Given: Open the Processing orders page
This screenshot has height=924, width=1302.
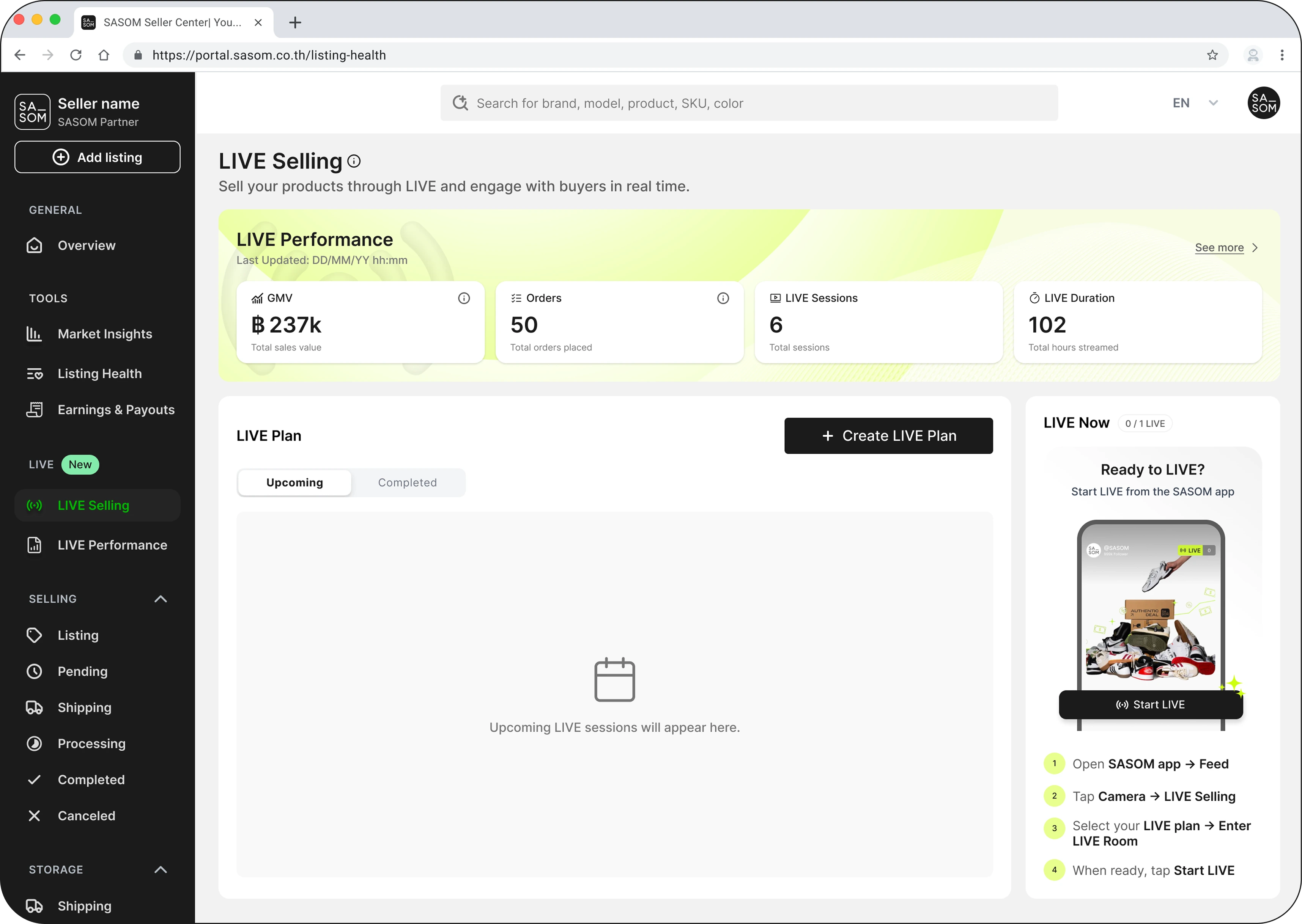Looking at the screenshot, I should [97, 743].
